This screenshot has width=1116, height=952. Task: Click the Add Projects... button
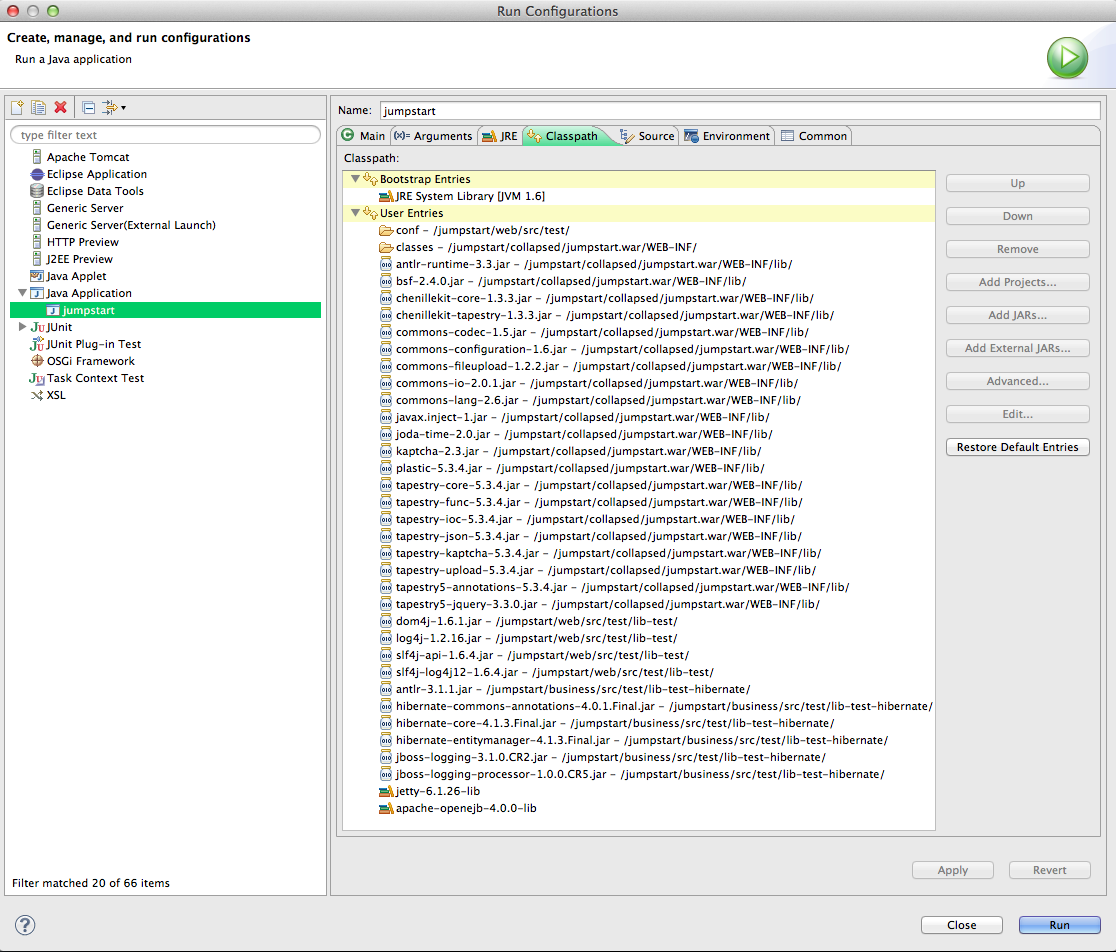click(x=1018, y=282)
